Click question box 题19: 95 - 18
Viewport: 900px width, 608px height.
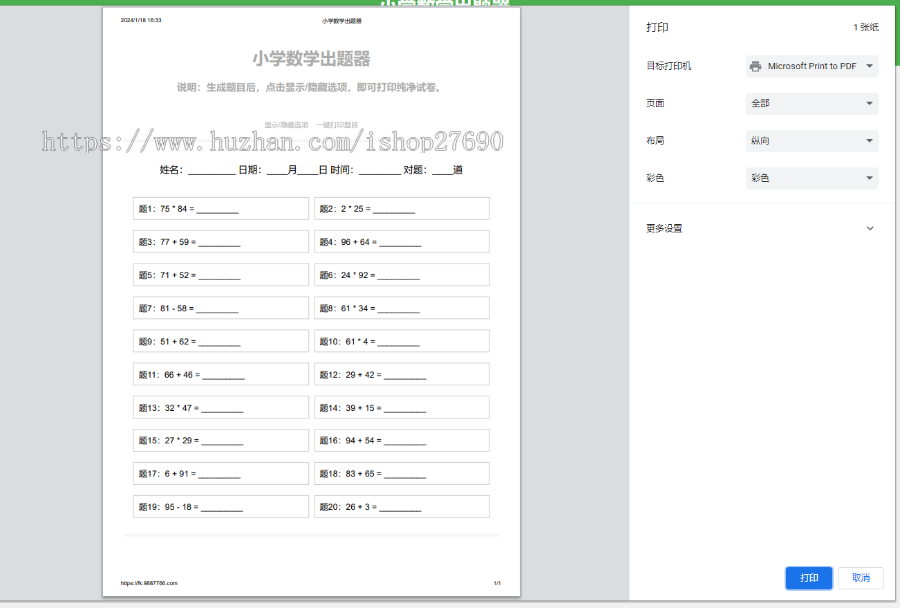click(220, 507)
